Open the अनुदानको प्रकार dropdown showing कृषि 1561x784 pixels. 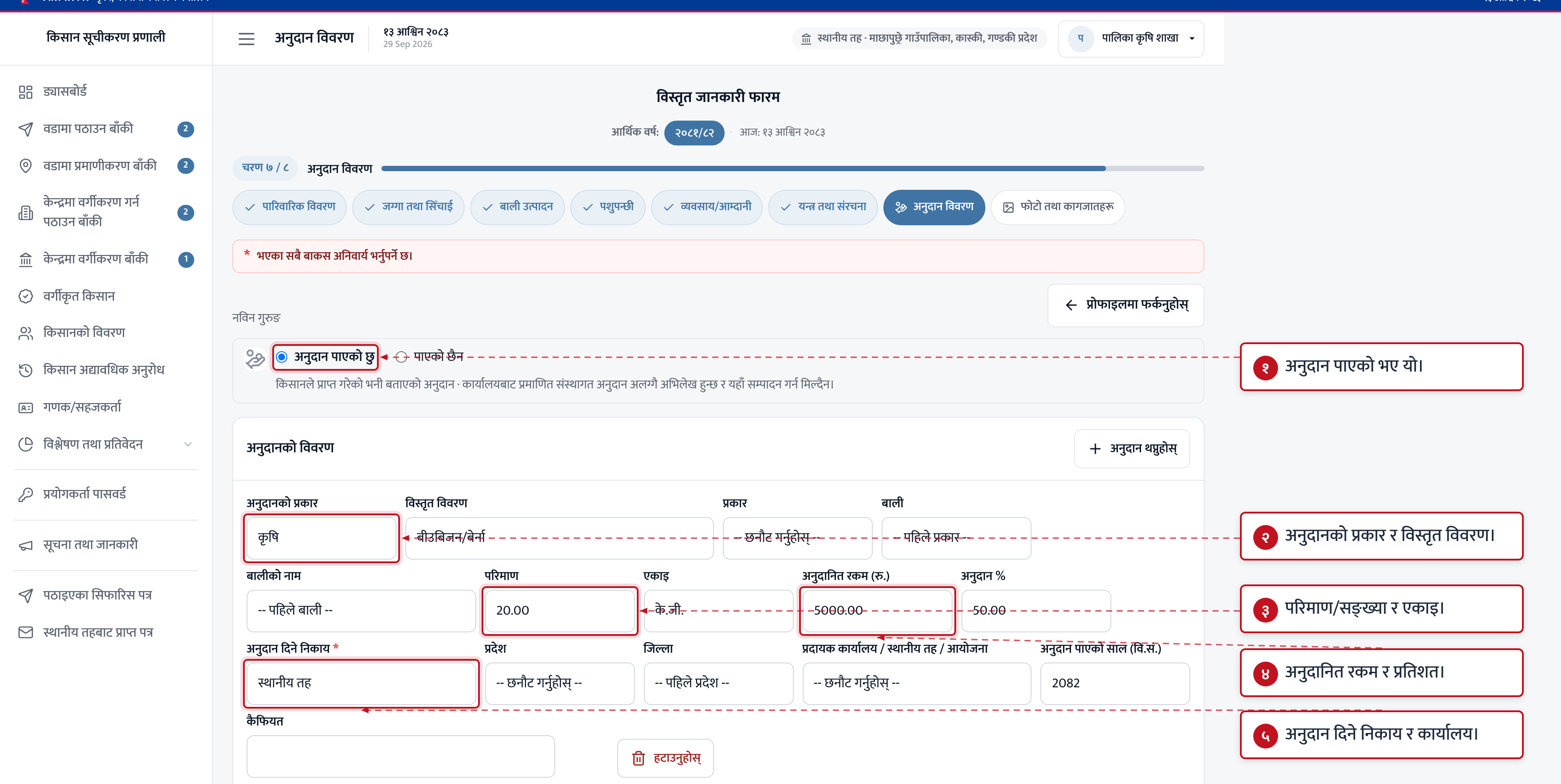[x=321, y=537]
